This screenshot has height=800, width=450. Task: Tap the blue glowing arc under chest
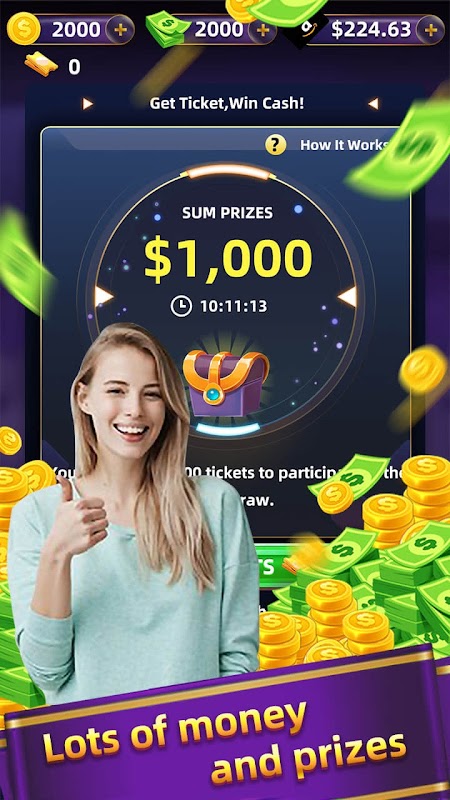[228, 429]
